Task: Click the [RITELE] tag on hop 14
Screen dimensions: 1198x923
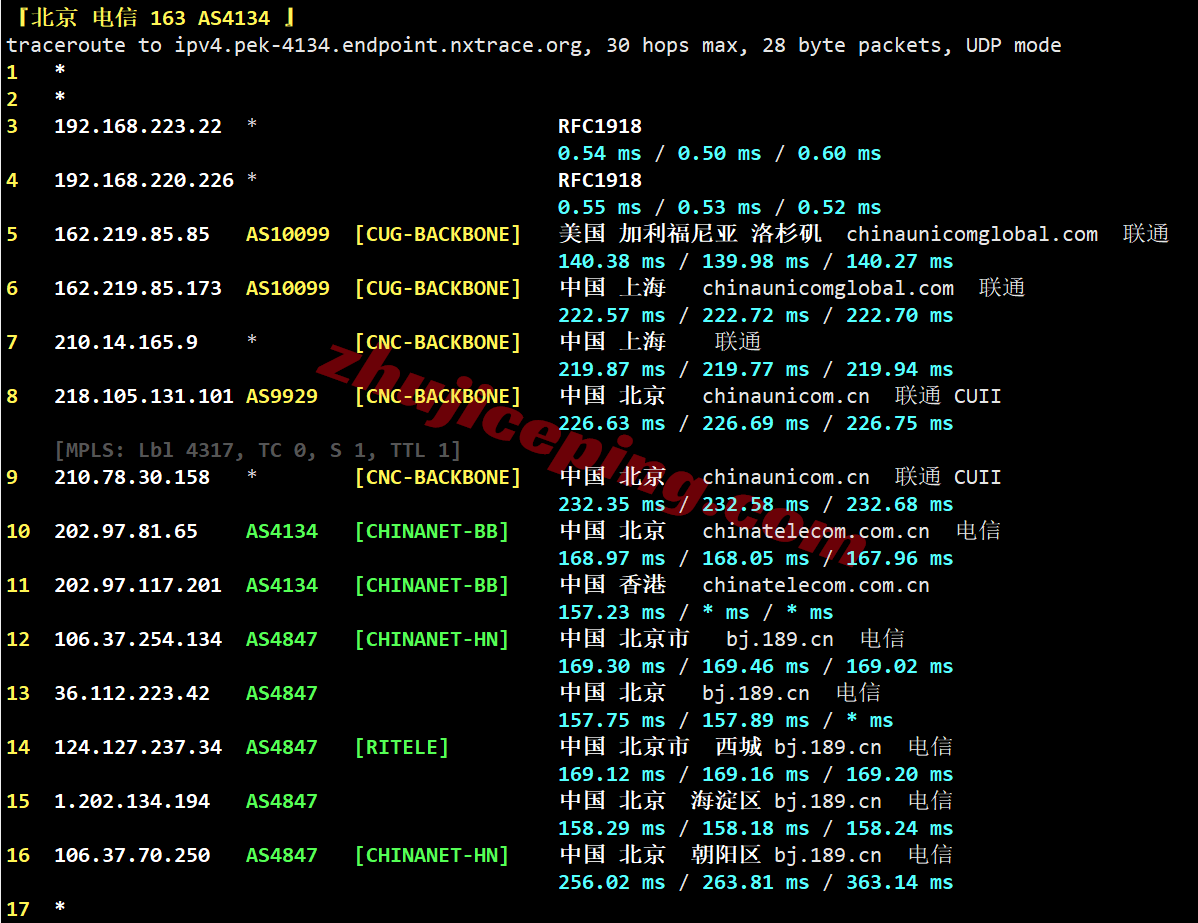Action: [x=402, y=747]
